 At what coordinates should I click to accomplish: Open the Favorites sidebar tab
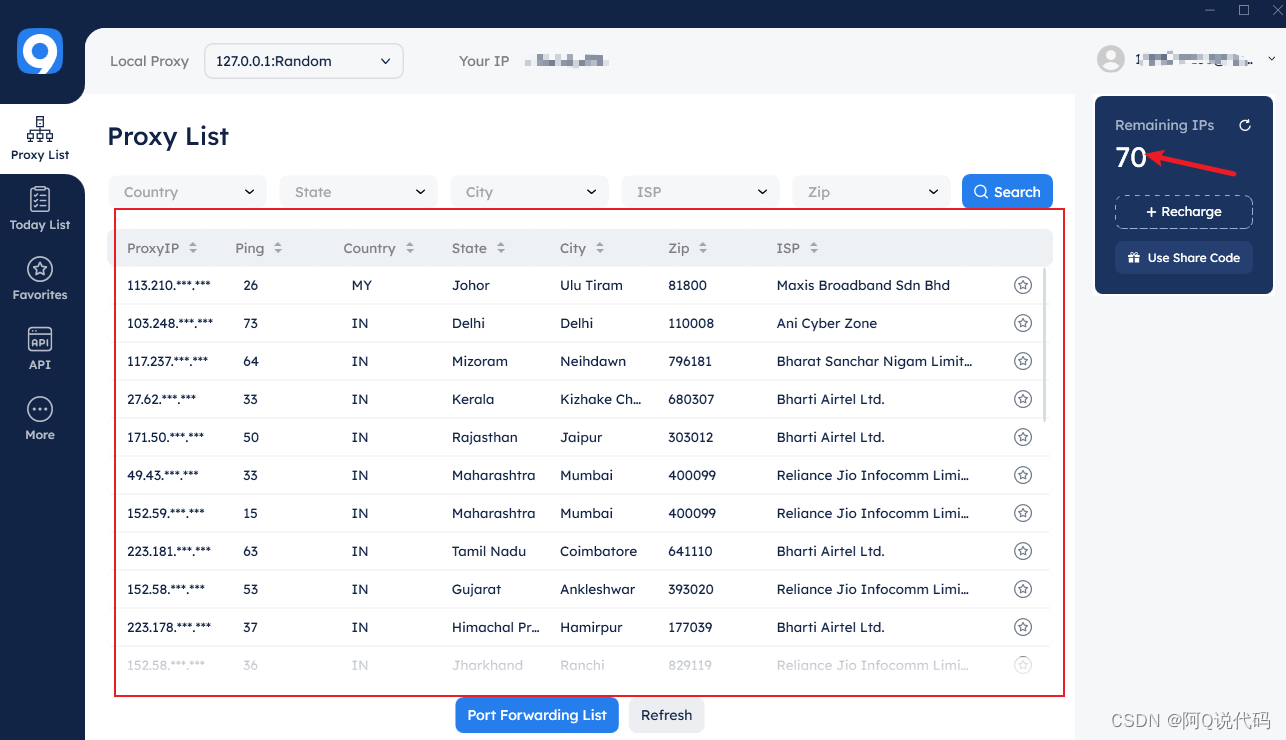[x=40, y=279]
